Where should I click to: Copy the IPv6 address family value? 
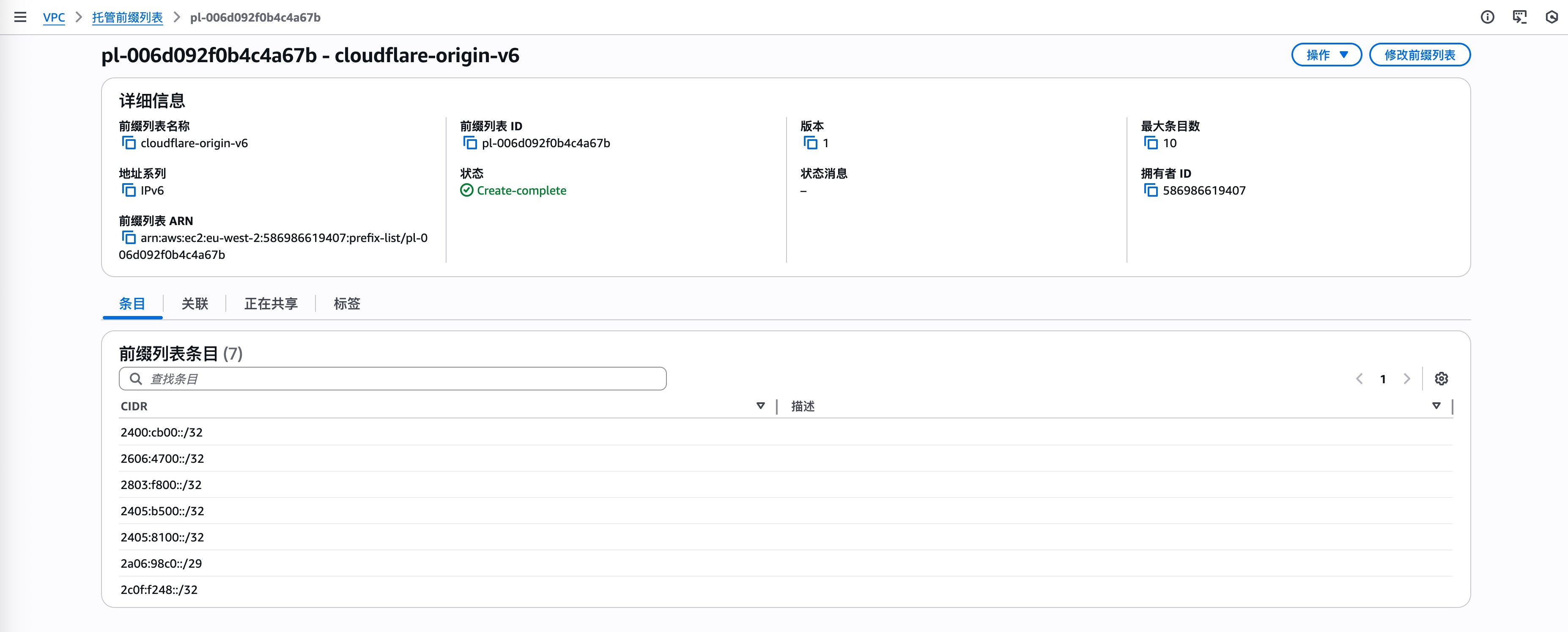(x=129, y=191)
